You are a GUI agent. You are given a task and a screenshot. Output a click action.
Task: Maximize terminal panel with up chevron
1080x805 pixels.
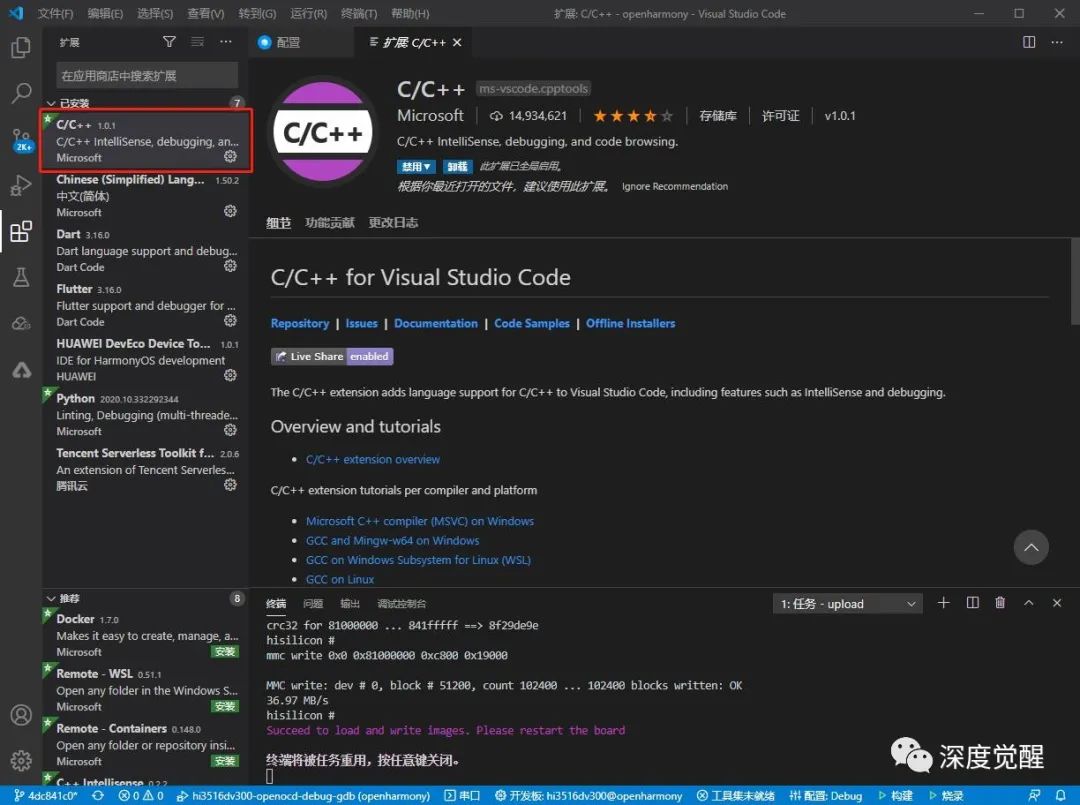tap(1028, 603)
